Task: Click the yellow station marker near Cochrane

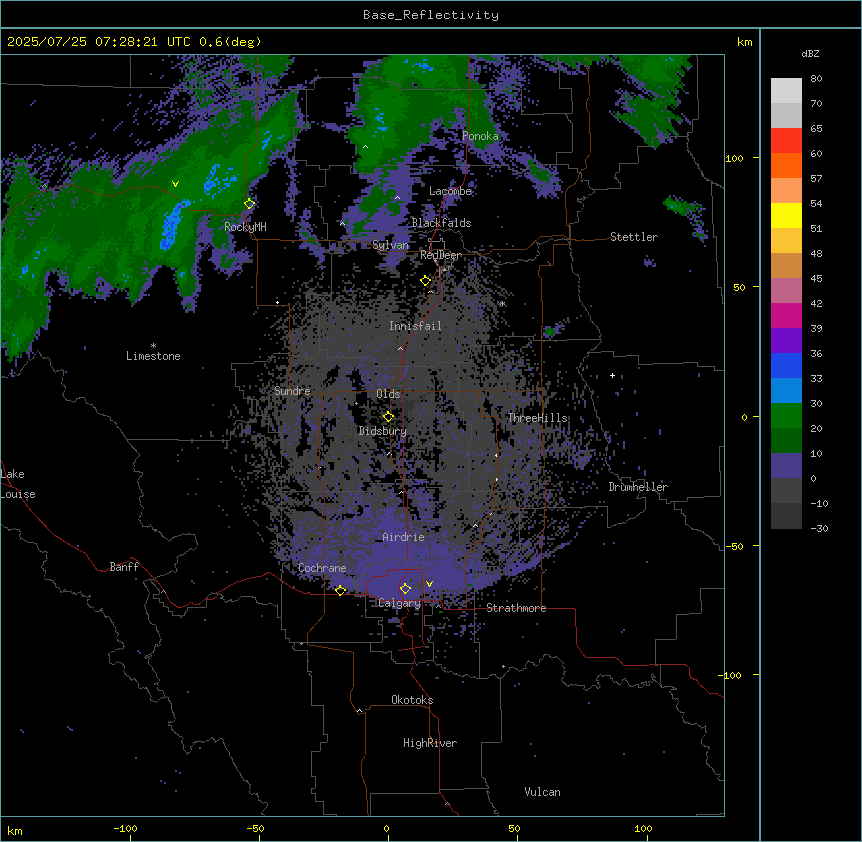Action: [340, 591]
